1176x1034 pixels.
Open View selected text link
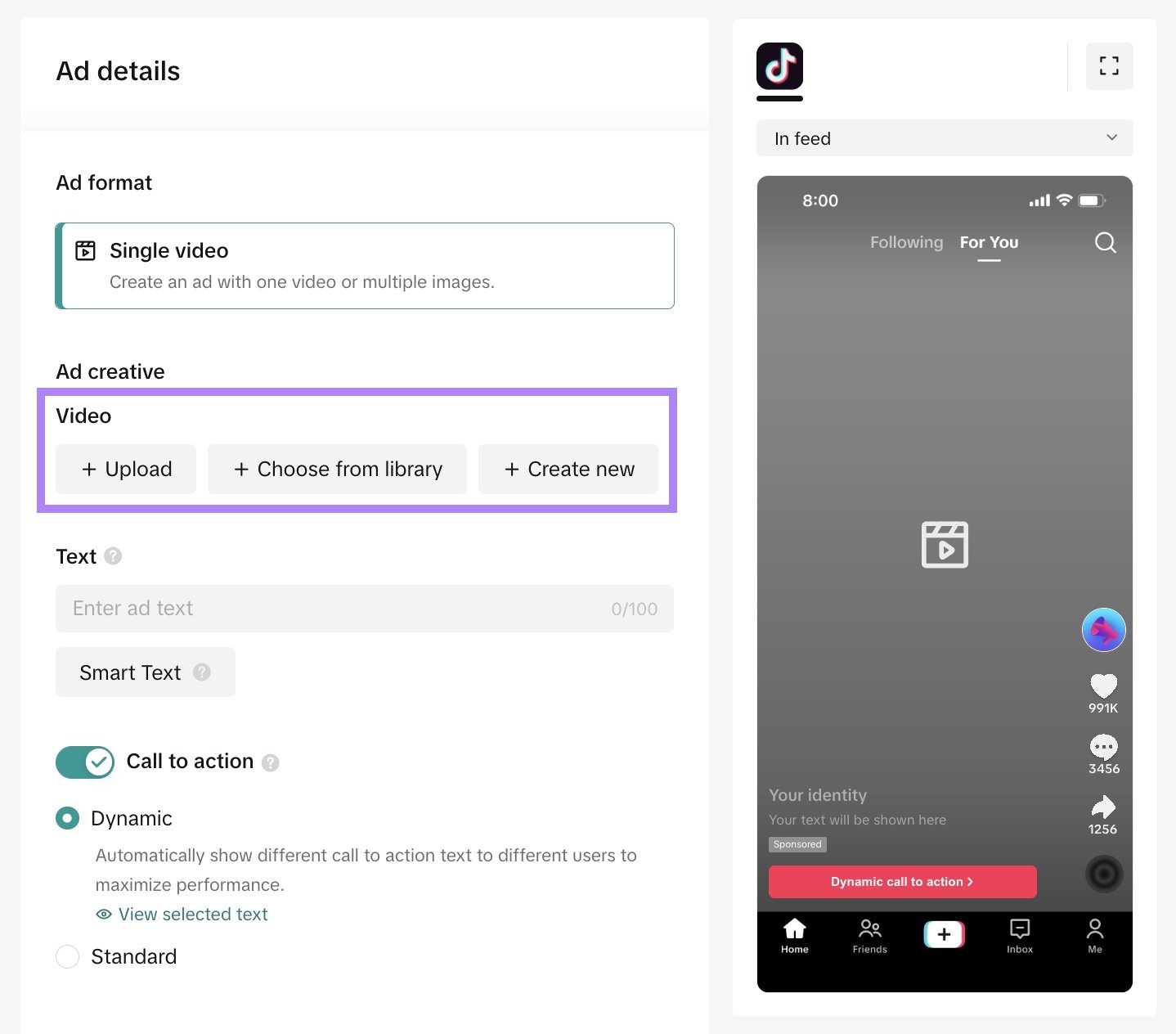coord(192,914)
